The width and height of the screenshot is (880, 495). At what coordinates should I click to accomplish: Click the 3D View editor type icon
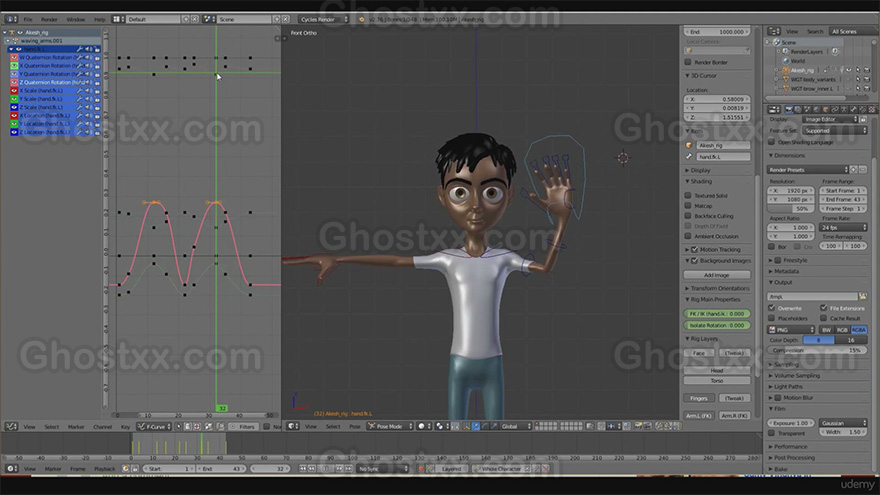[x=292, y=427]
